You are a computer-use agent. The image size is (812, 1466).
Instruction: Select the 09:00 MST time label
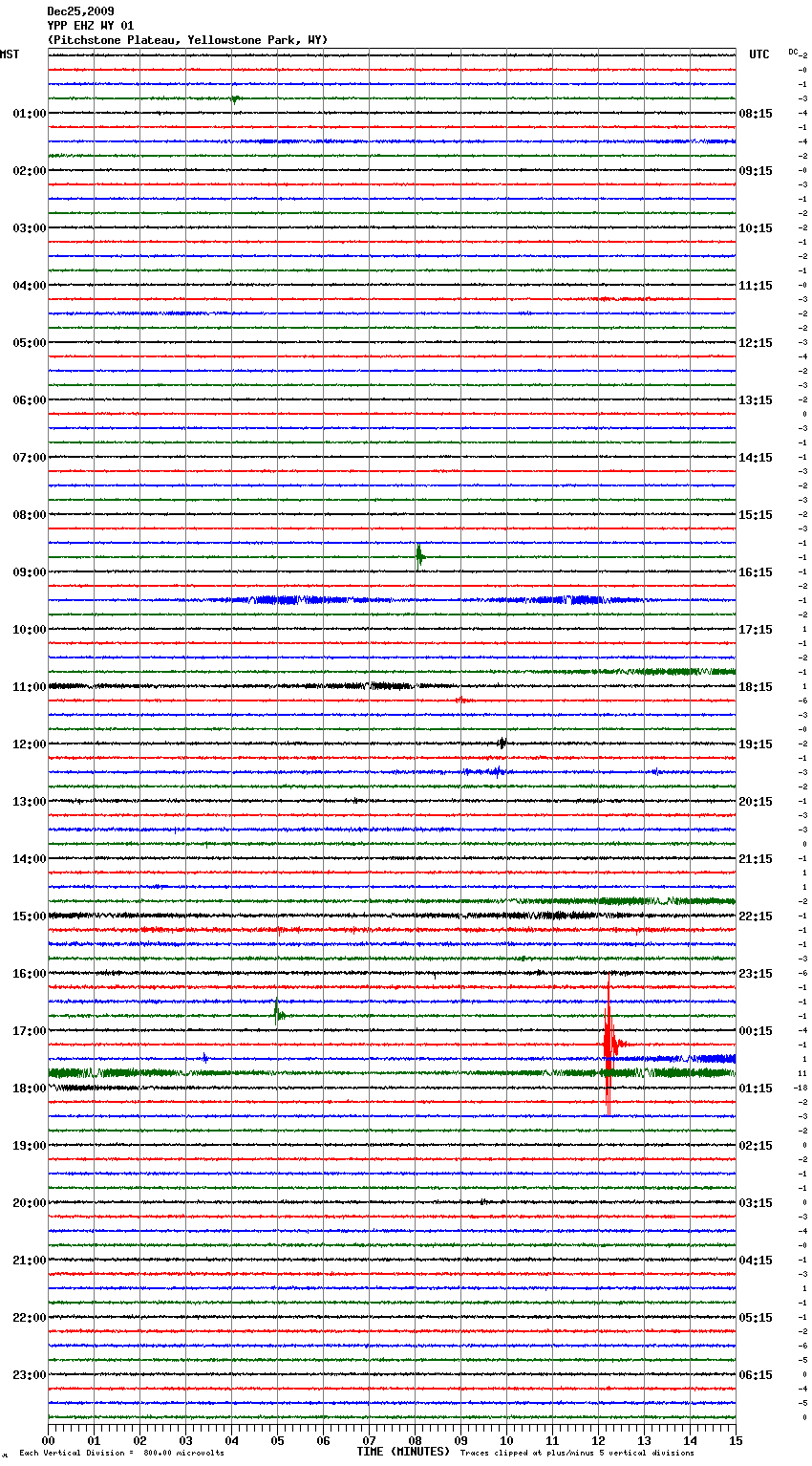[x=30, y=572]
